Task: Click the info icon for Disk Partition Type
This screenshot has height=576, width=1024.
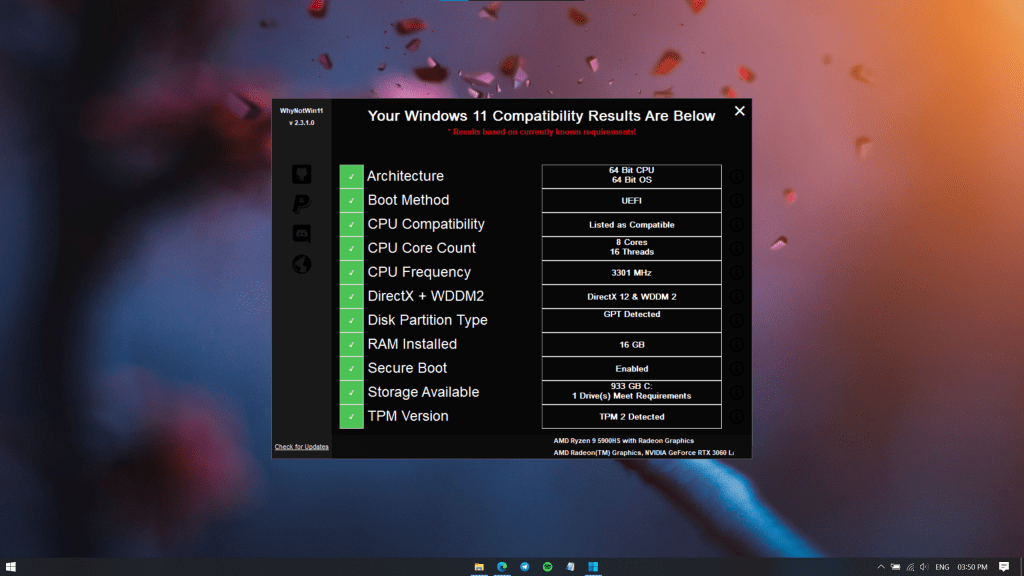Action: pos(737,321)
